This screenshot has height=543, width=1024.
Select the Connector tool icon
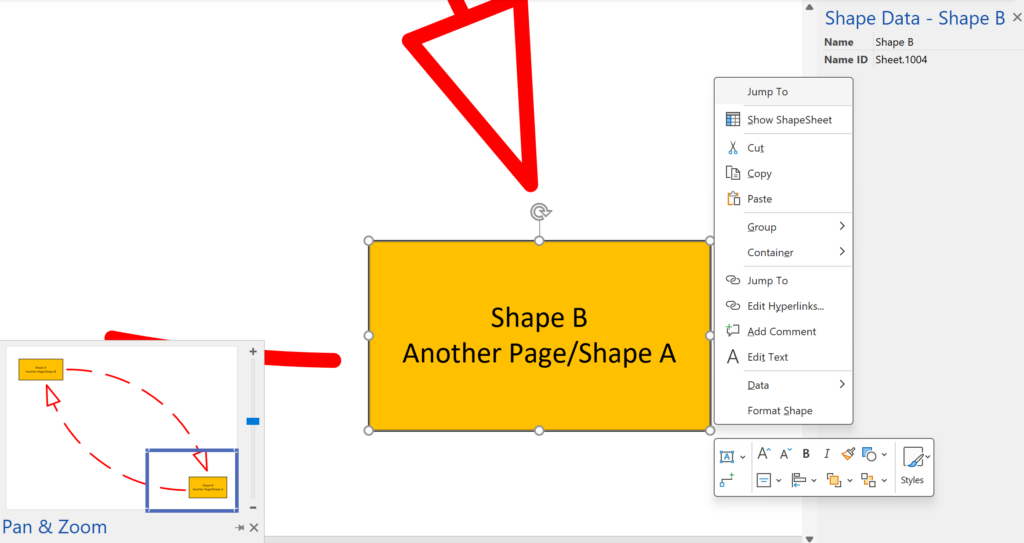(x=727, y=480)
